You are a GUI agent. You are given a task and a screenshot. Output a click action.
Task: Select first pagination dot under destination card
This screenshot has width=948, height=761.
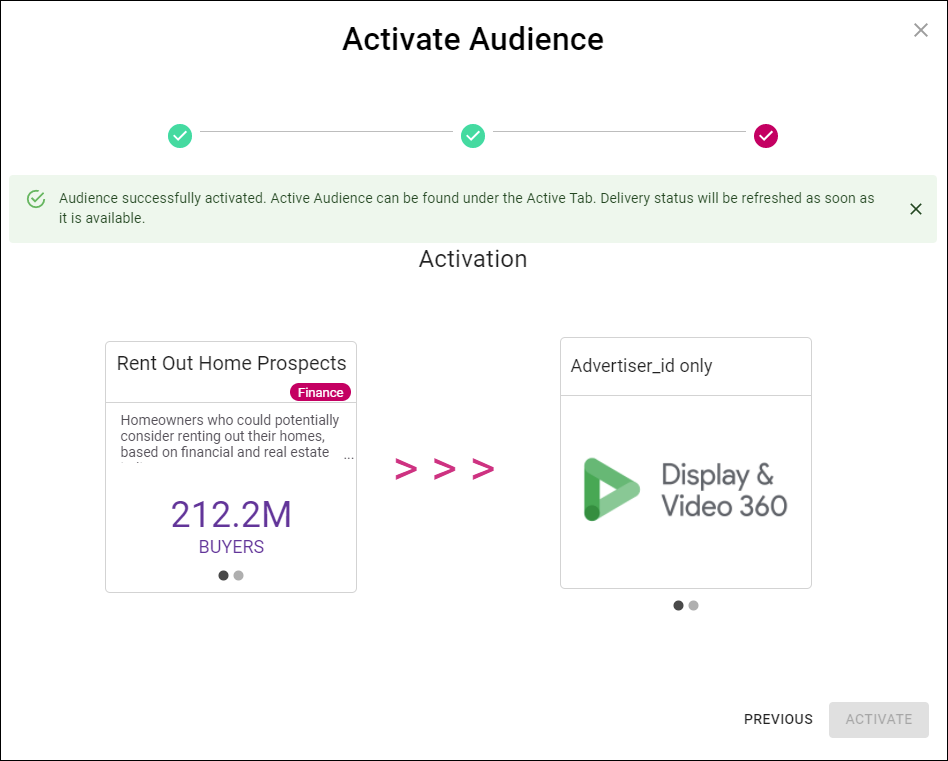pyautogui.click(x=678, y=606)
